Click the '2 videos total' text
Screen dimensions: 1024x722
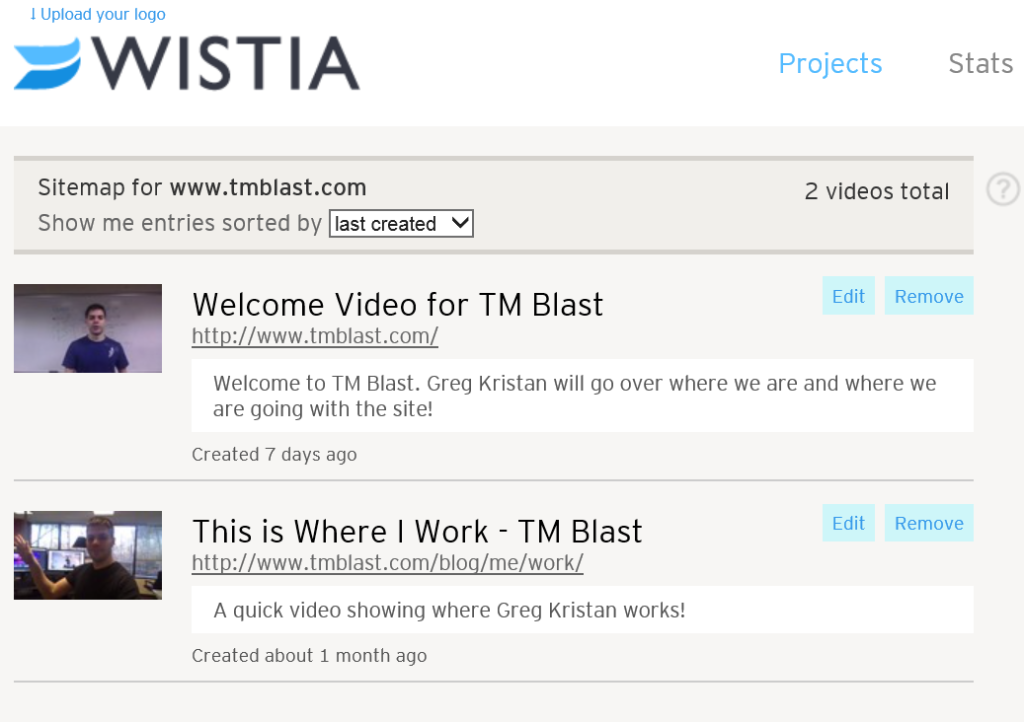876,191
